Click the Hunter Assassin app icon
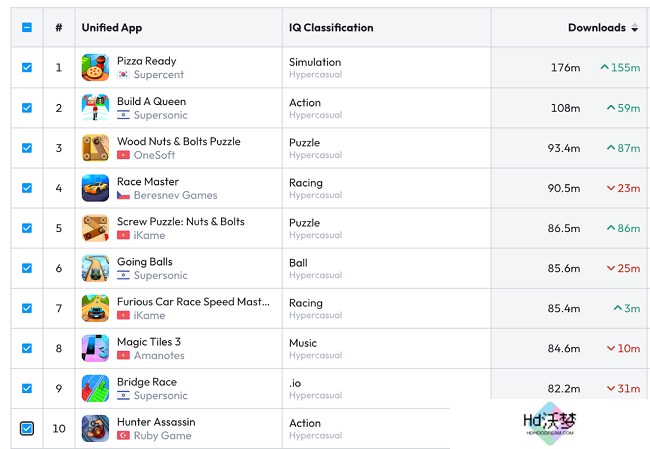650x449 pixels. tap(95, 429)
